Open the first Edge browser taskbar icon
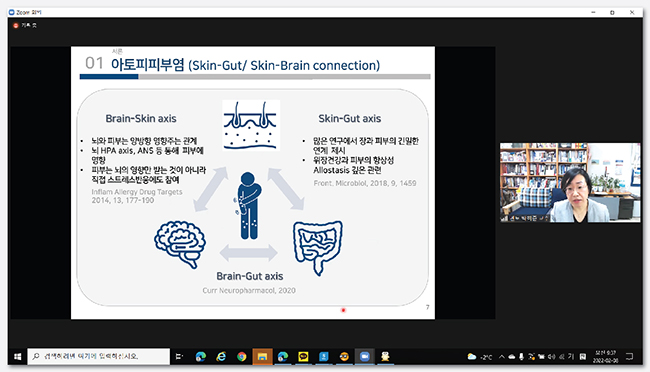Image resolution: width=650 pixels, height=372 pixels. click(x=201, y=357)
